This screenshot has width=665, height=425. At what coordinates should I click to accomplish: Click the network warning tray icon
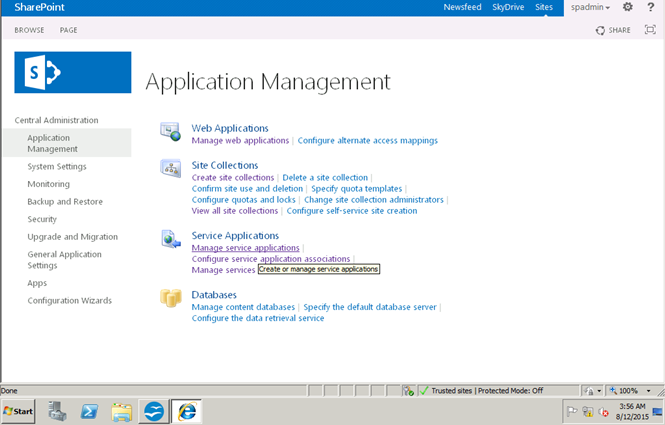coord(588,411)
